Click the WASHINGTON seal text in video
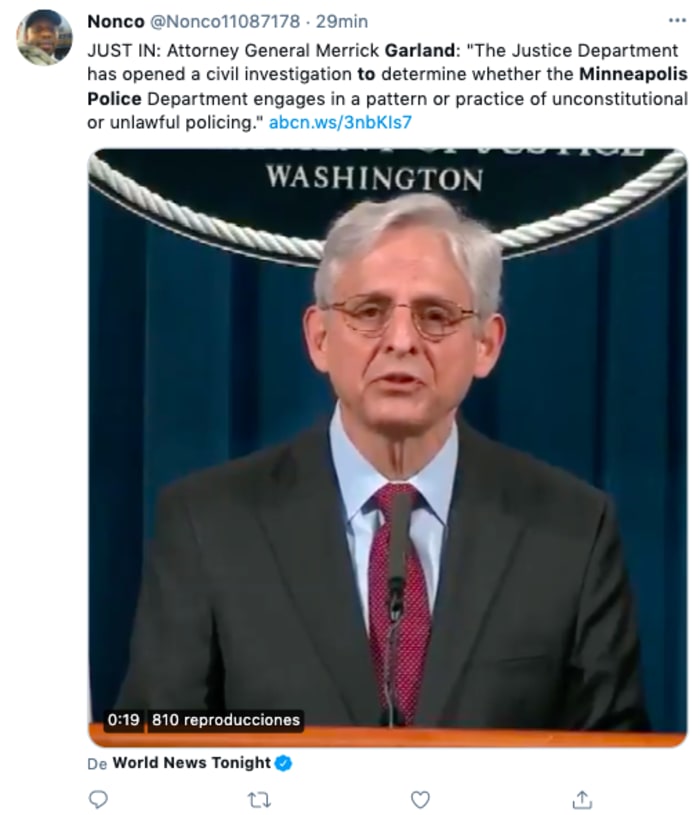The image size is (700, 815). point(375,178)
